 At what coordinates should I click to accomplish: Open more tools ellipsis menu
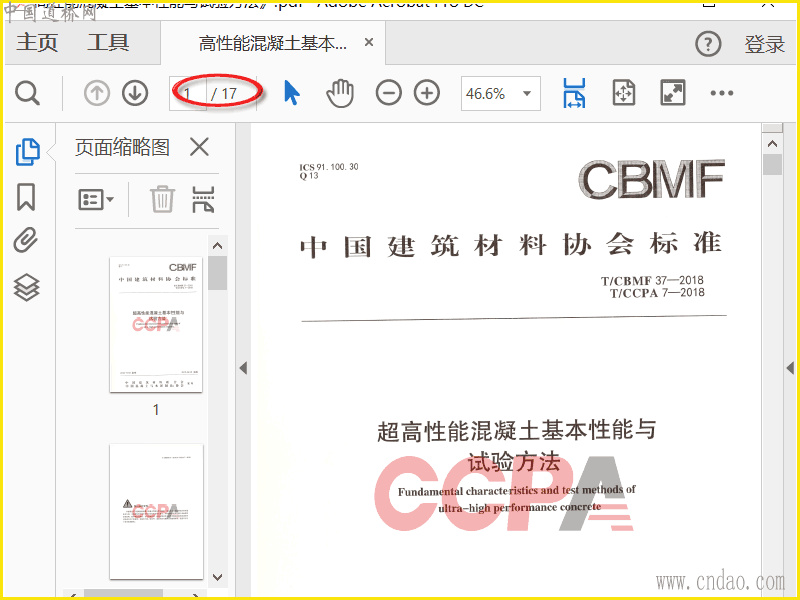click(x=721, y=93)
